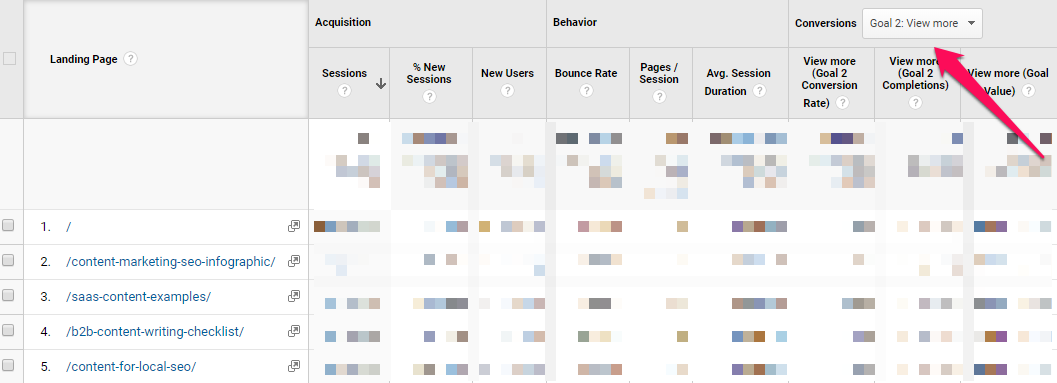This screenshot has height=383, width=1057.
Task: Open help icon under Bounce Rate
Action: tap(586, 90)
